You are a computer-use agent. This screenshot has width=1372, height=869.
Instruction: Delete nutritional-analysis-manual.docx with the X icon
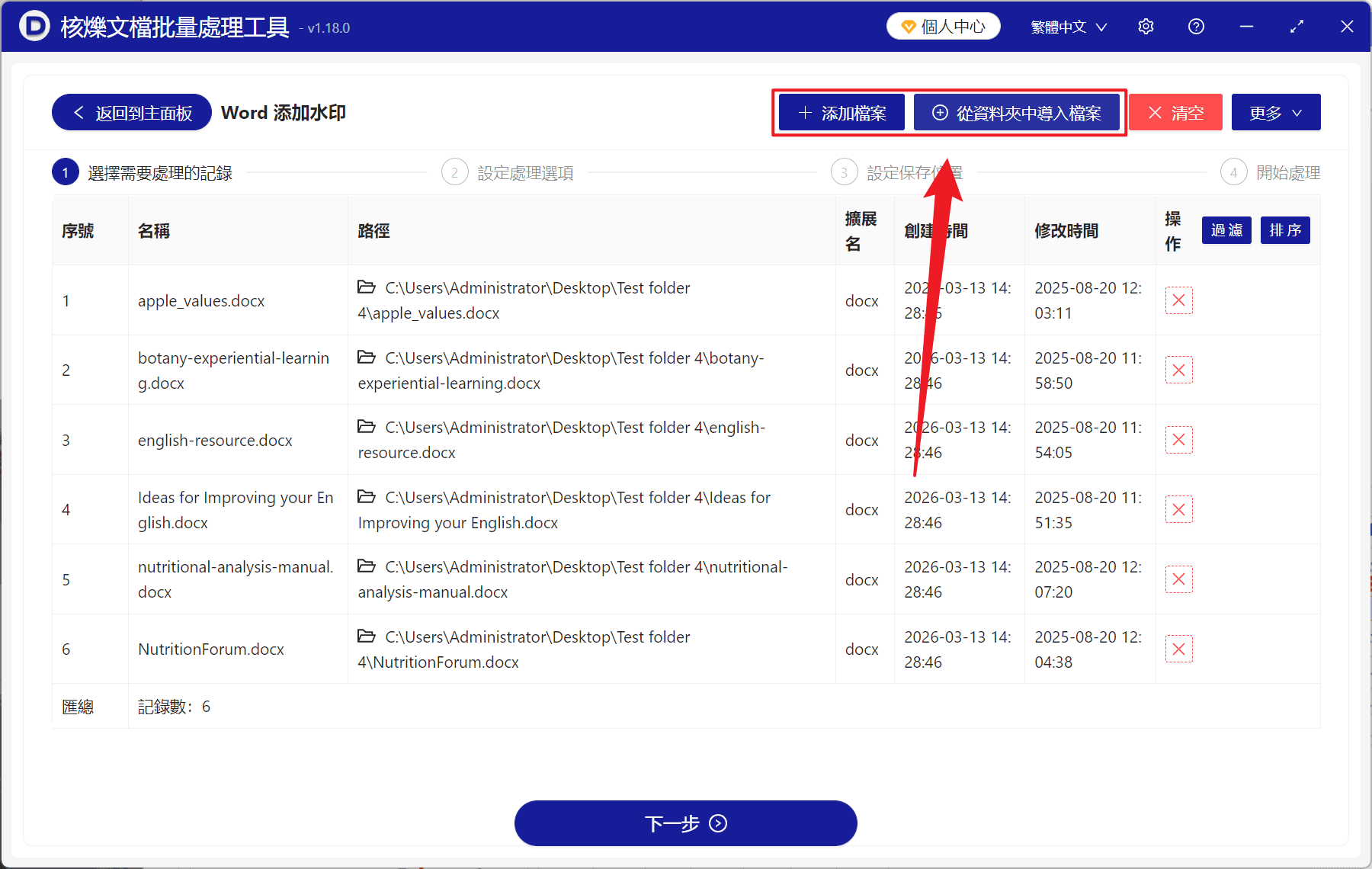(x=1178, y=579)
